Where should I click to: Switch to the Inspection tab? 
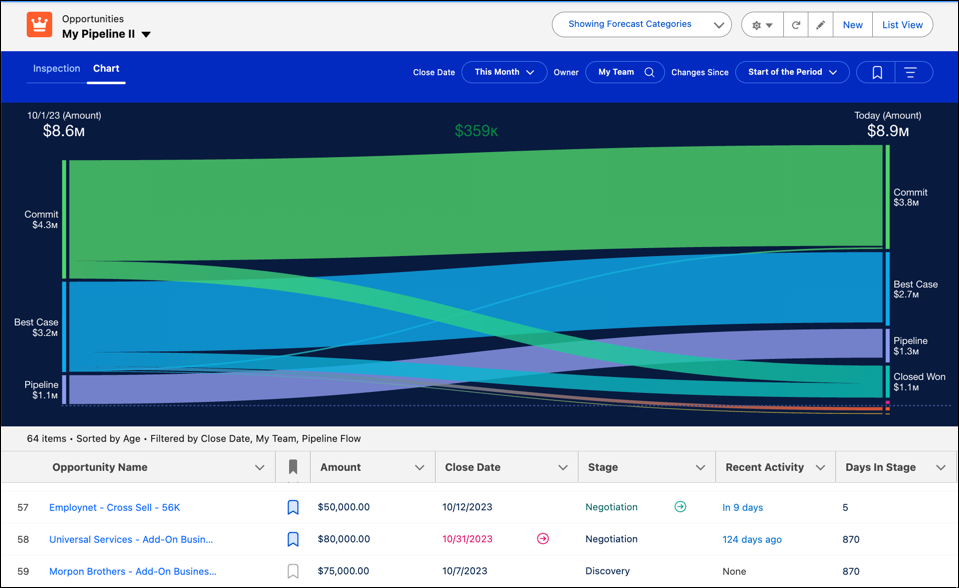[x=56, y=68]
